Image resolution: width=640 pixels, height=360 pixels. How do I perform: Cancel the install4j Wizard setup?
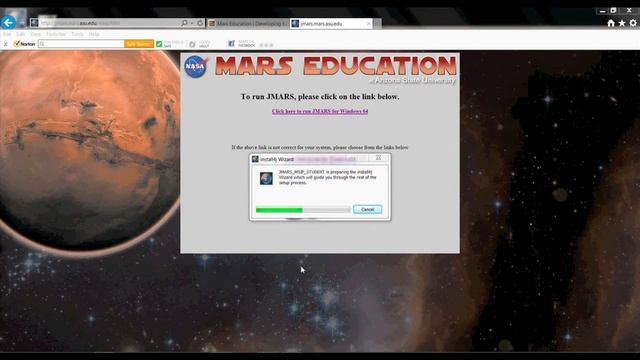click(367, 209)
